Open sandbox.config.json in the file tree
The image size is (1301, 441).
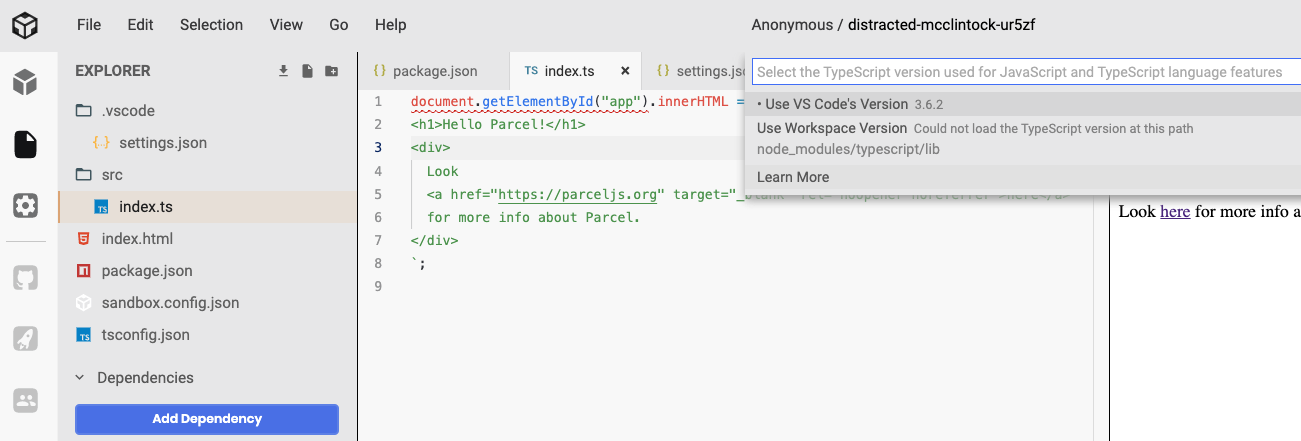(170, 303)
